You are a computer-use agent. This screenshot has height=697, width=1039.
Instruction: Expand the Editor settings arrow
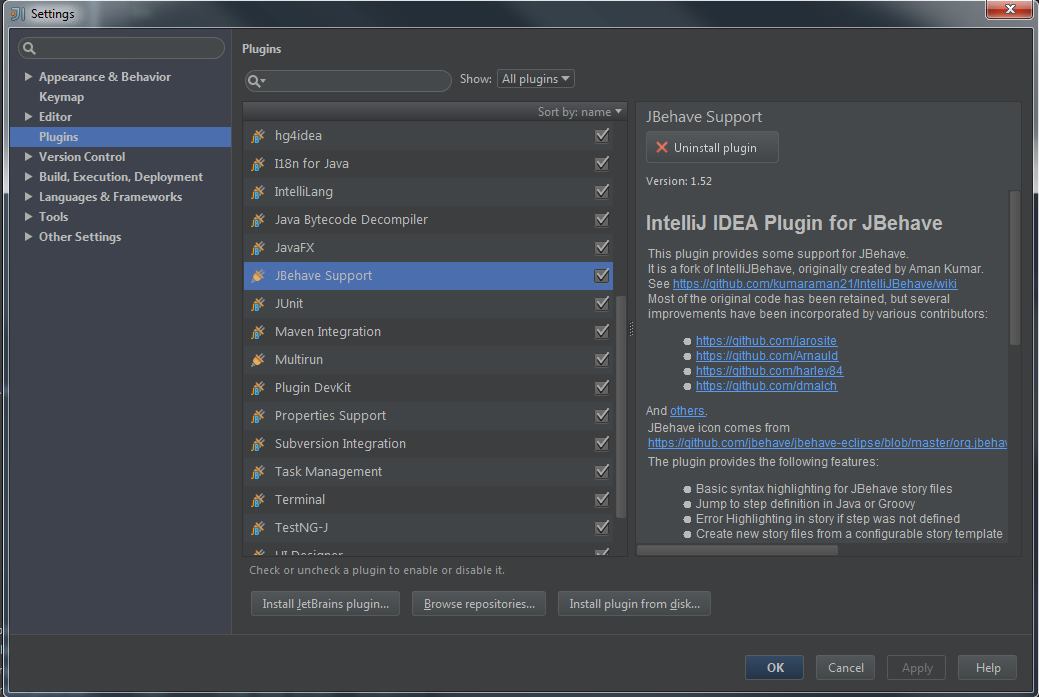[28, 117]
